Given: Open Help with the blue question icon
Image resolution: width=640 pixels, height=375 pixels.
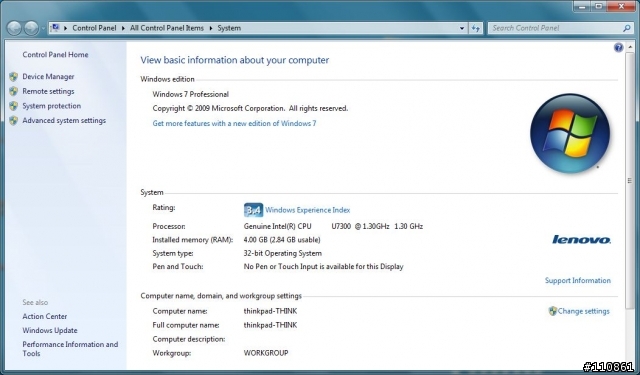Looking at the screenshot, I should [618, 48].
